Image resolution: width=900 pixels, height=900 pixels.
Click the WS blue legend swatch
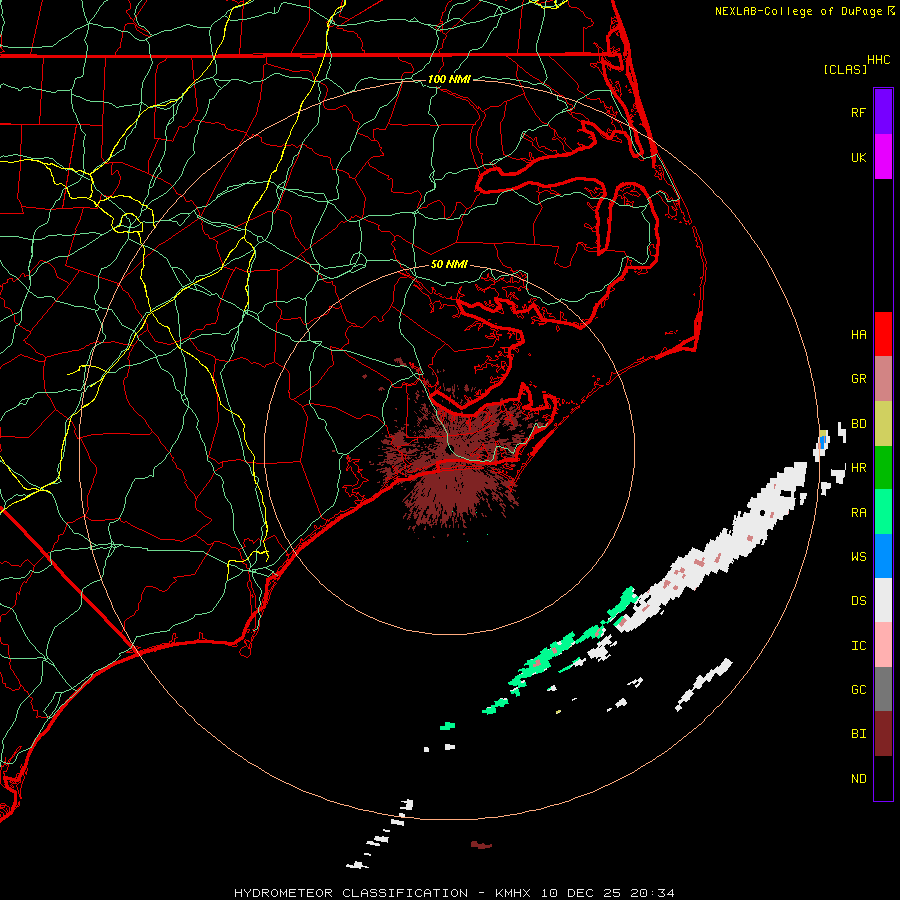click(x=883, y=556)
